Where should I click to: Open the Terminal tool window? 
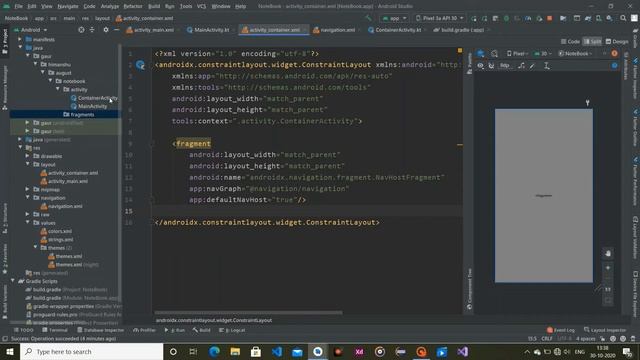click(x=55, y=330)
